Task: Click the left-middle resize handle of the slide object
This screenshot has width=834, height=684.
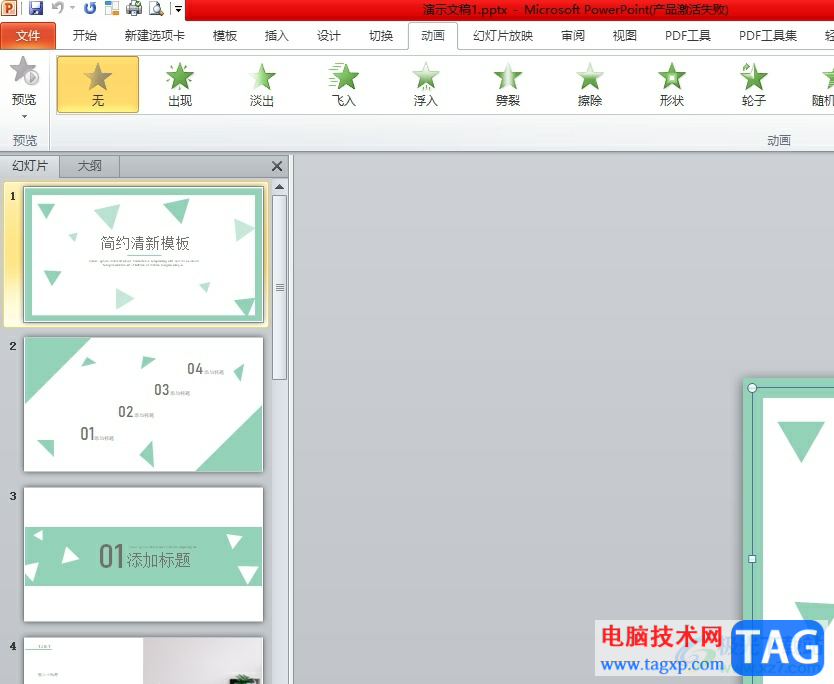Action: click(x=752, y=559)
